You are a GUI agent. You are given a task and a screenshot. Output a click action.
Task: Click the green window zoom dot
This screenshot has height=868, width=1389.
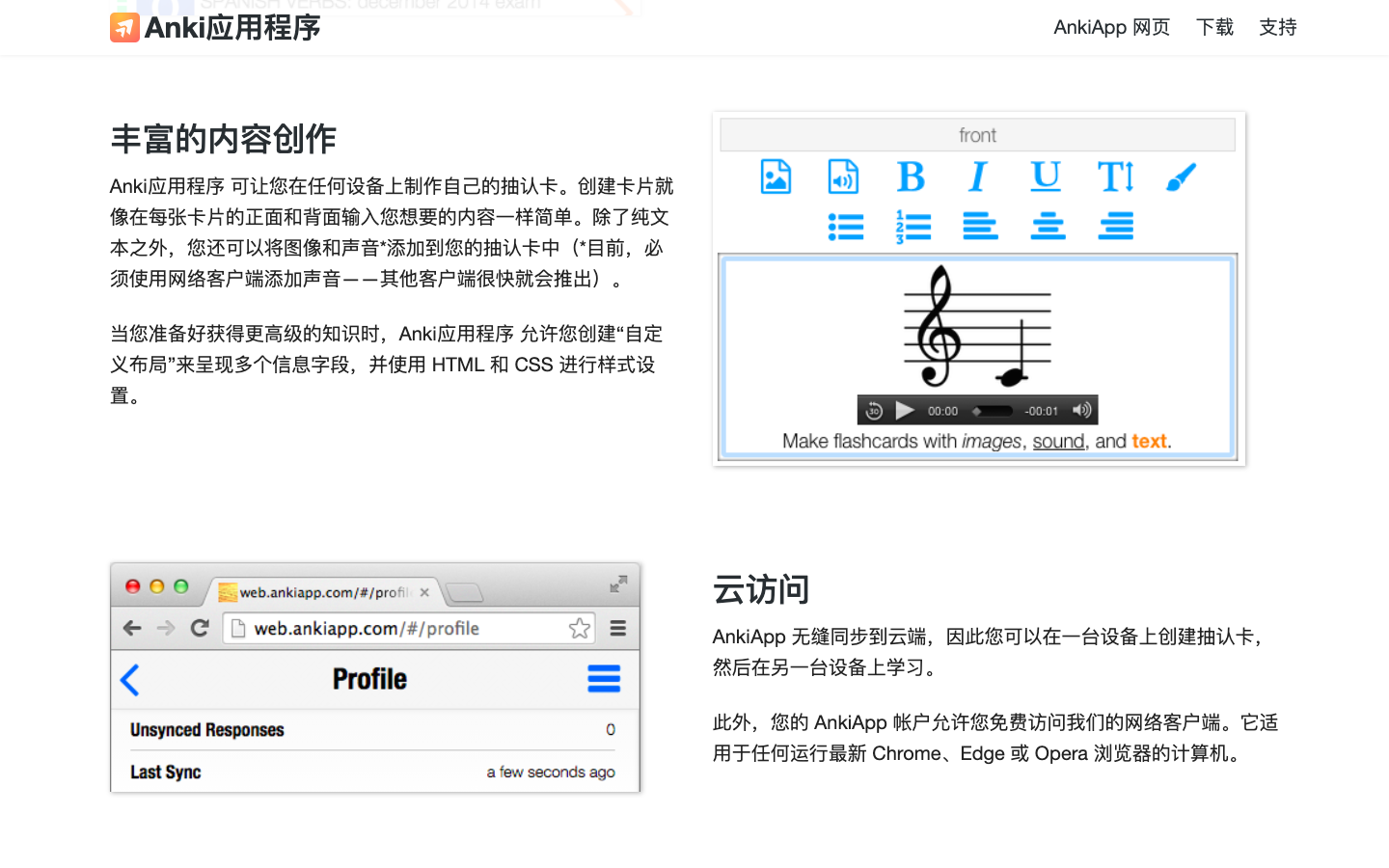180,586
